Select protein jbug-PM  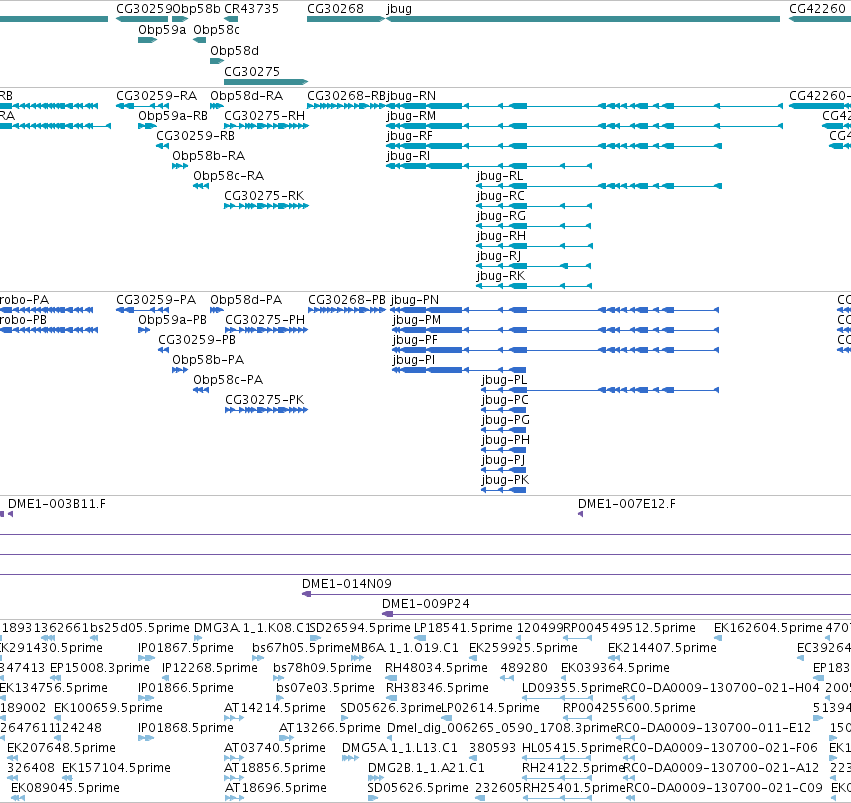pos(555,330)
